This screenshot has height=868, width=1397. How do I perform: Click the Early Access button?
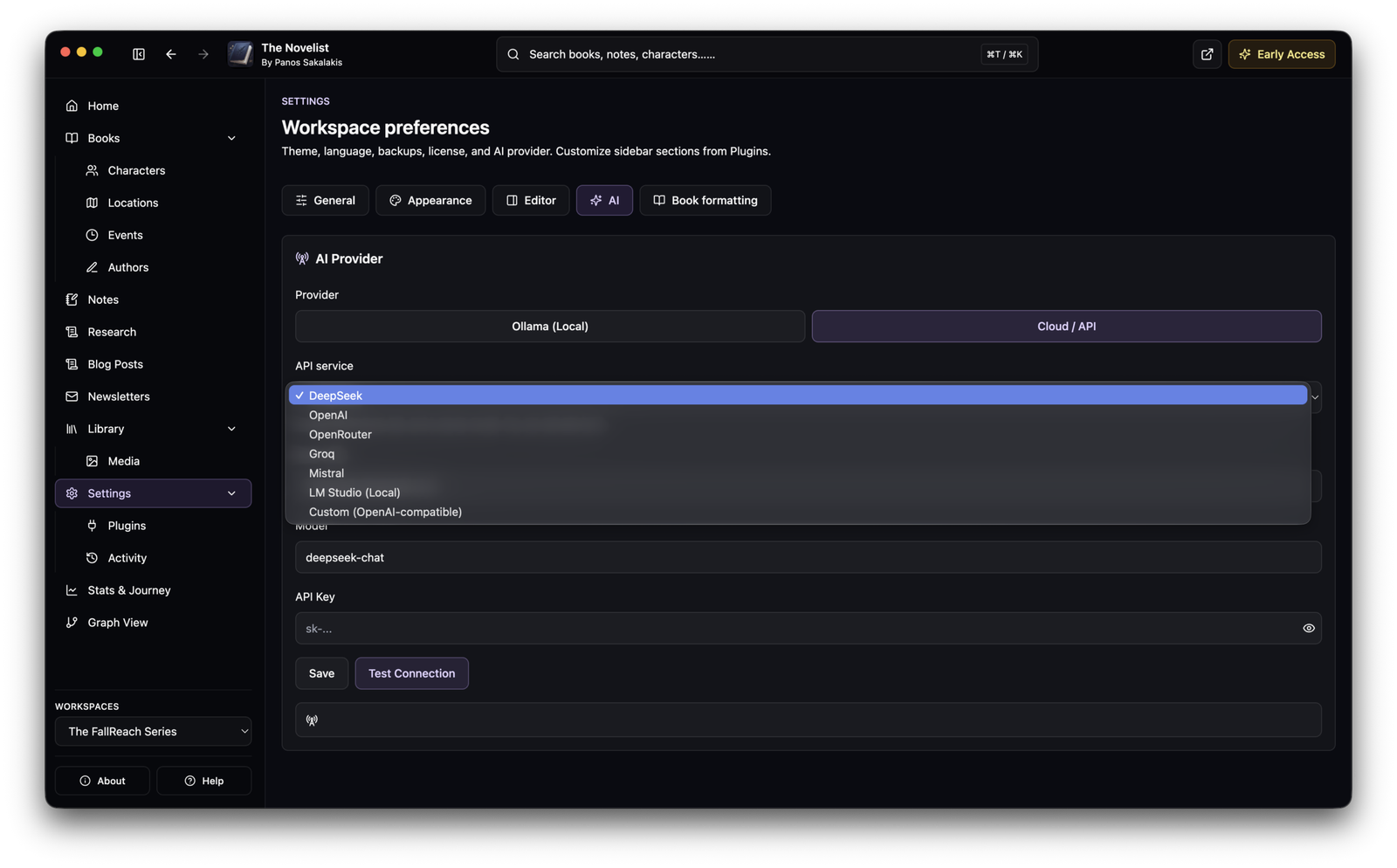(x=1281, y=54)
